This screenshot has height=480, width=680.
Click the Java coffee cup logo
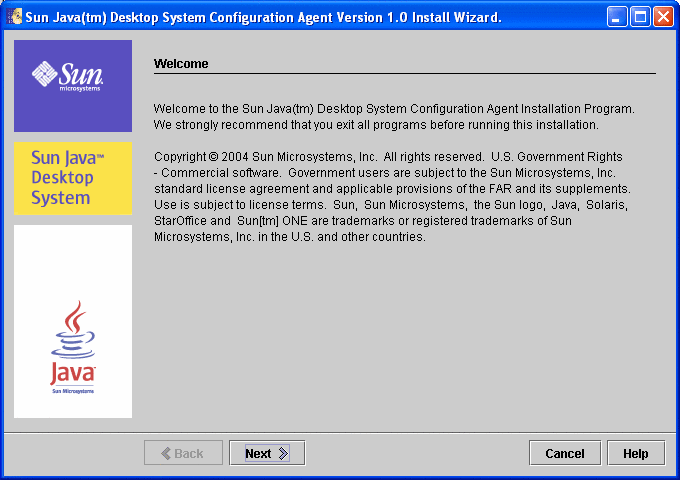tap(73, 347)
